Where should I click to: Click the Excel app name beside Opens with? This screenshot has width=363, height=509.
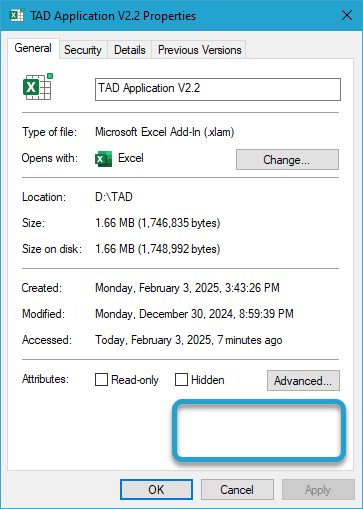click(131, 158)
